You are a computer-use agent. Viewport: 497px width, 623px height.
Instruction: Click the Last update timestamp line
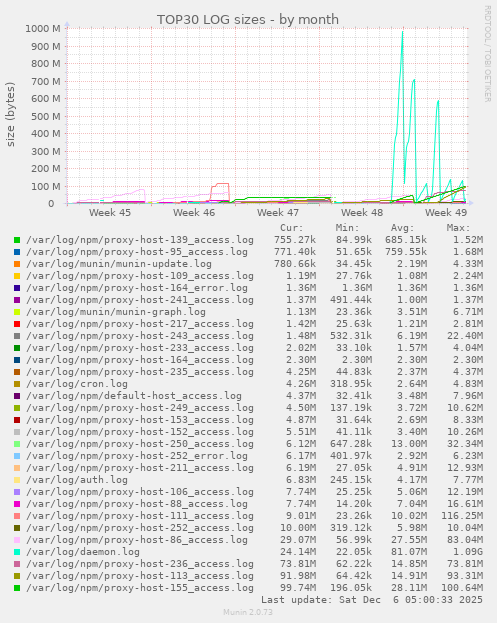click(x=372, y=600)
